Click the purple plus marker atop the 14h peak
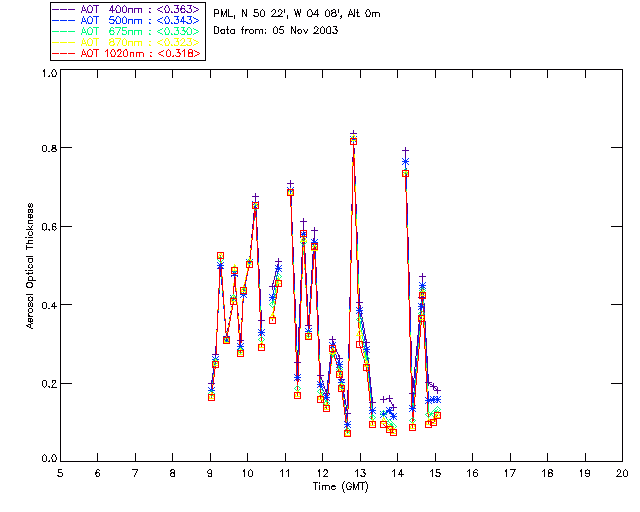 pos(405,151)
